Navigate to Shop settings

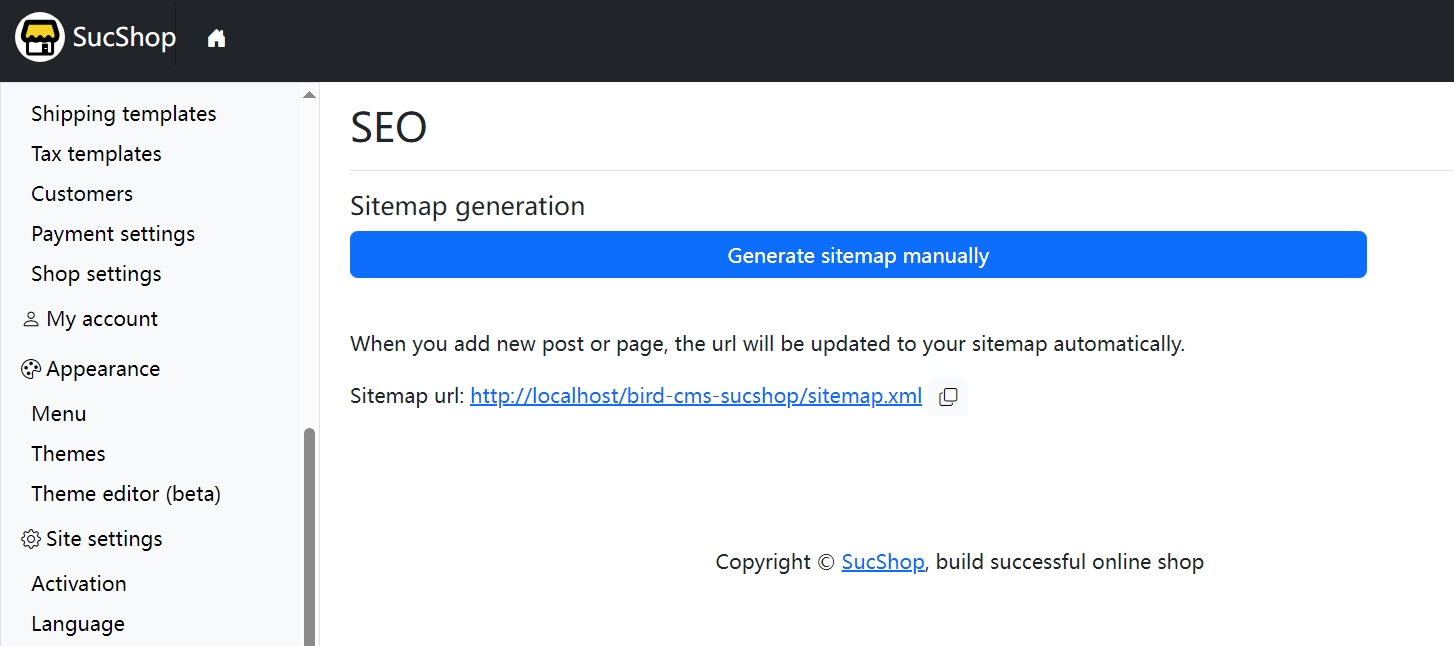96,274
